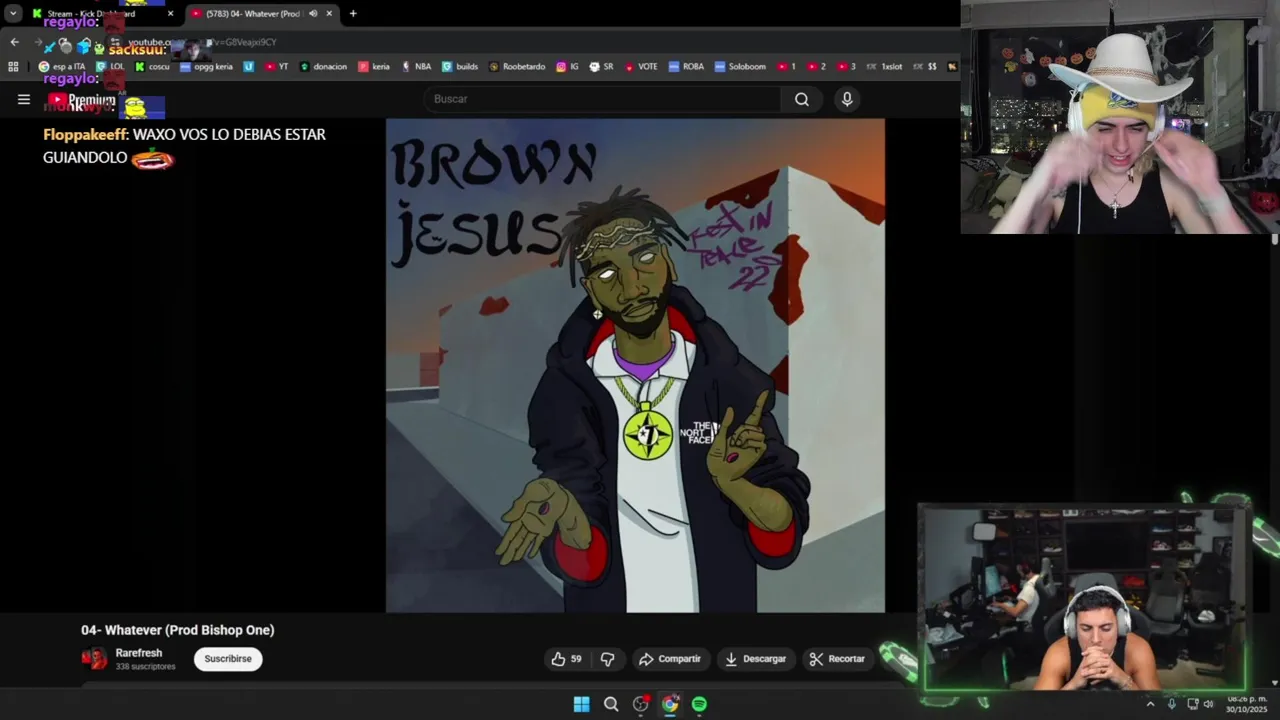
Task: Open the 1xslot bookmark
Action: tap(884, 67)
